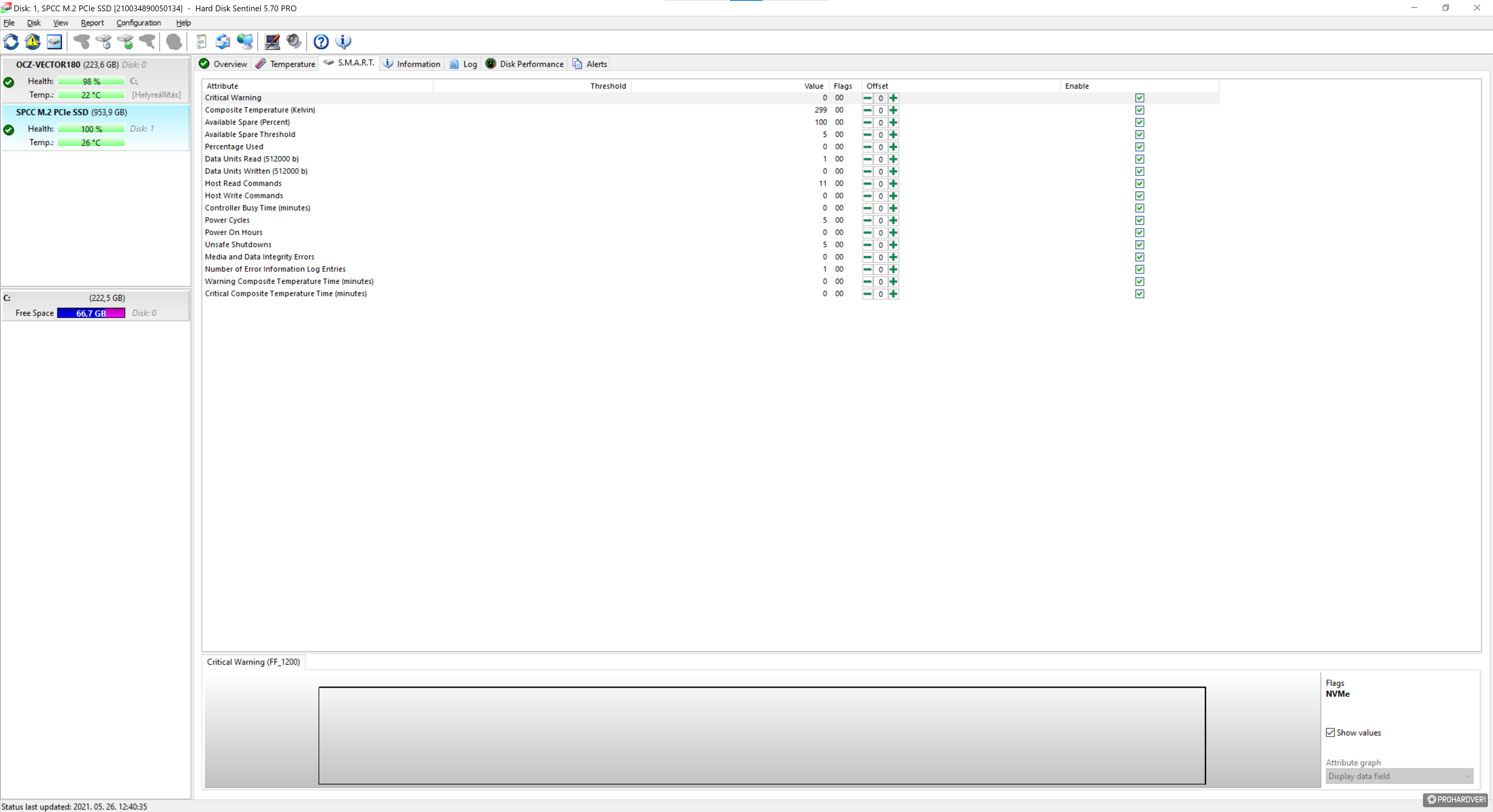Screen dimensions: 1493x812
Task: Open the Disk menu
Action: (33, 23)
